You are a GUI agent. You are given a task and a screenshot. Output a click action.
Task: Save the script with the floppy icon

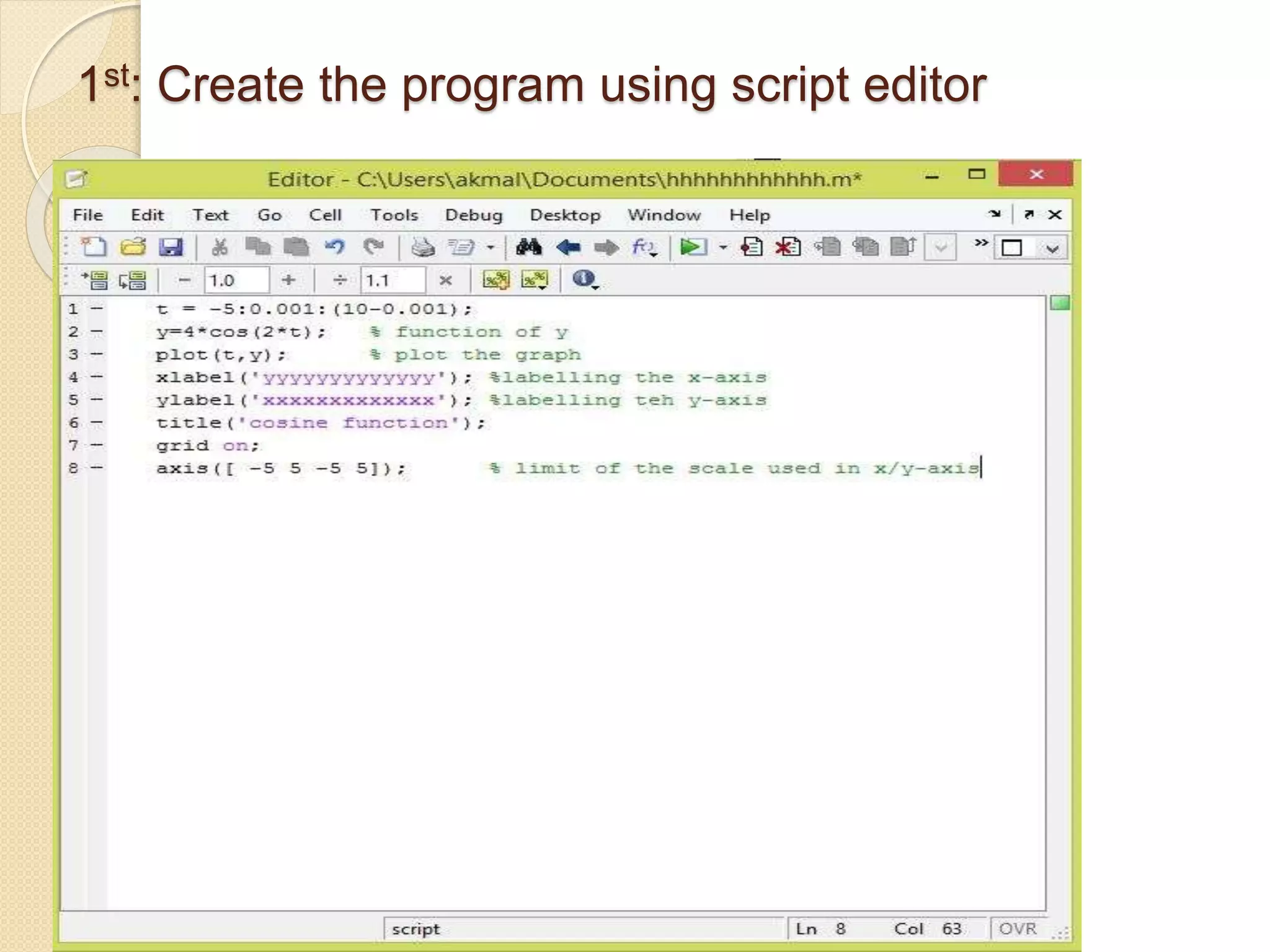point(171,247)
